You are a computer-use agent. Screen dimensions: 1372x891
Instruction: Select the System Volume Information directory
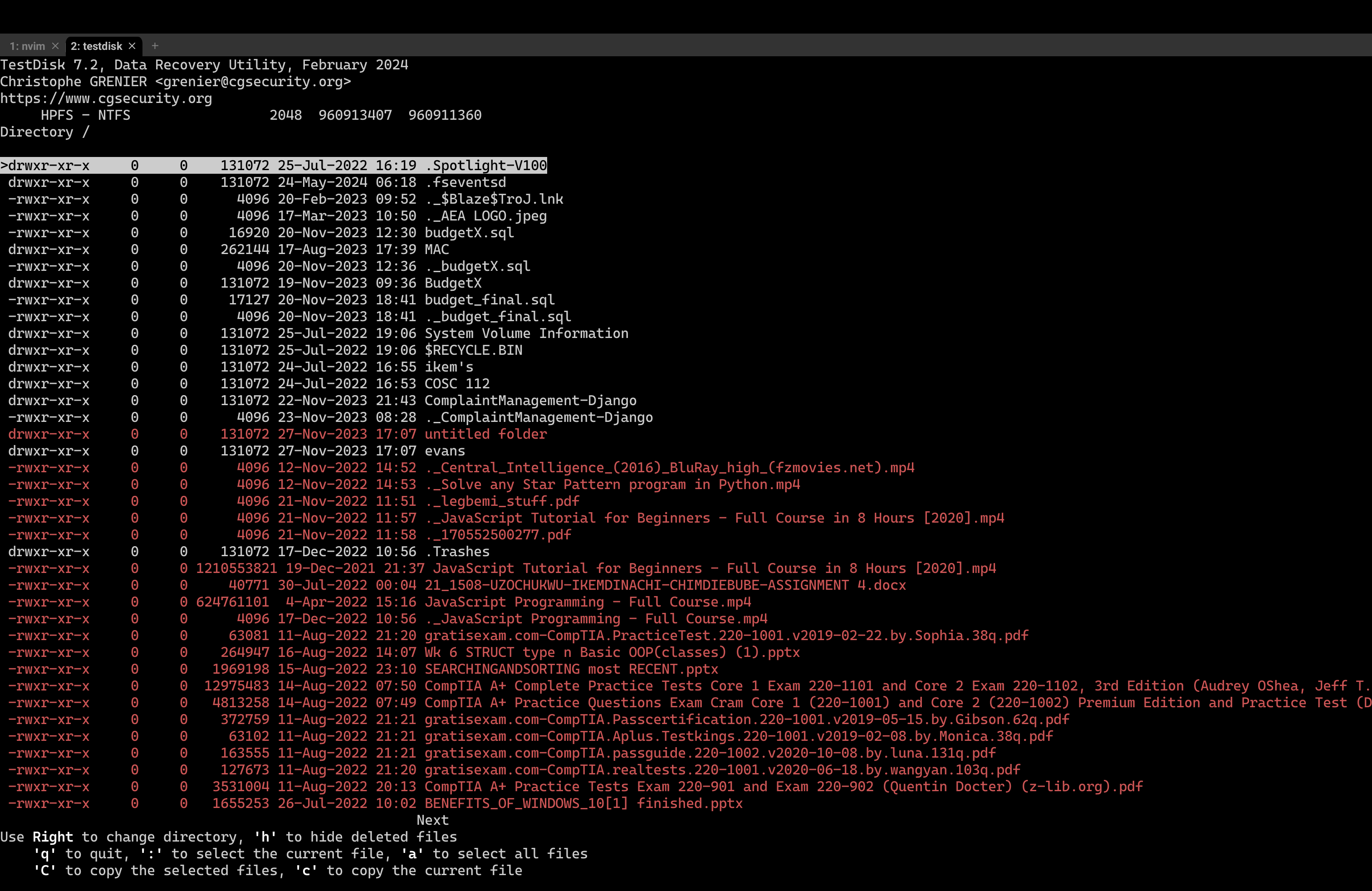(526, 334)
